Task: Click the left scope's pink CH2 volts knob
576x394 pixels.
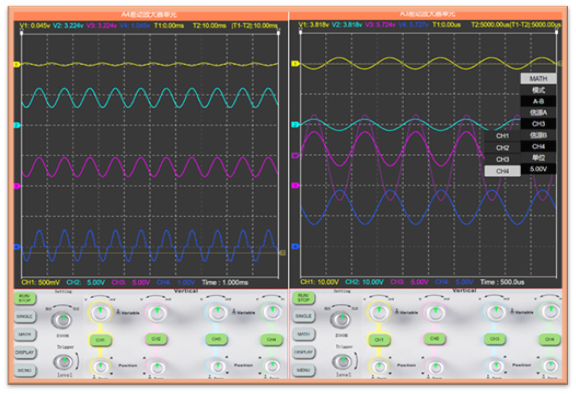Action: click(x=157, y=312)
